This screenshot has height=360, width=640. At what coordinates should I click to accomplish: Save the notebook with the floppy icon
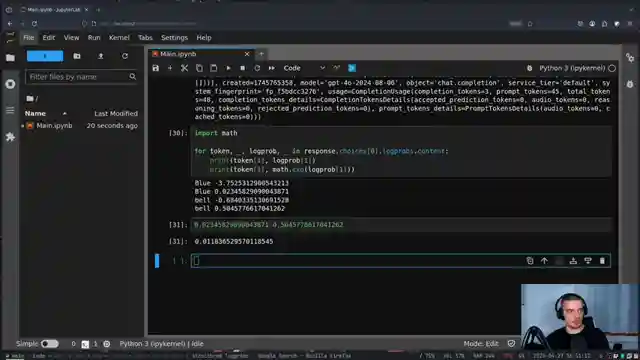(156, 68)
